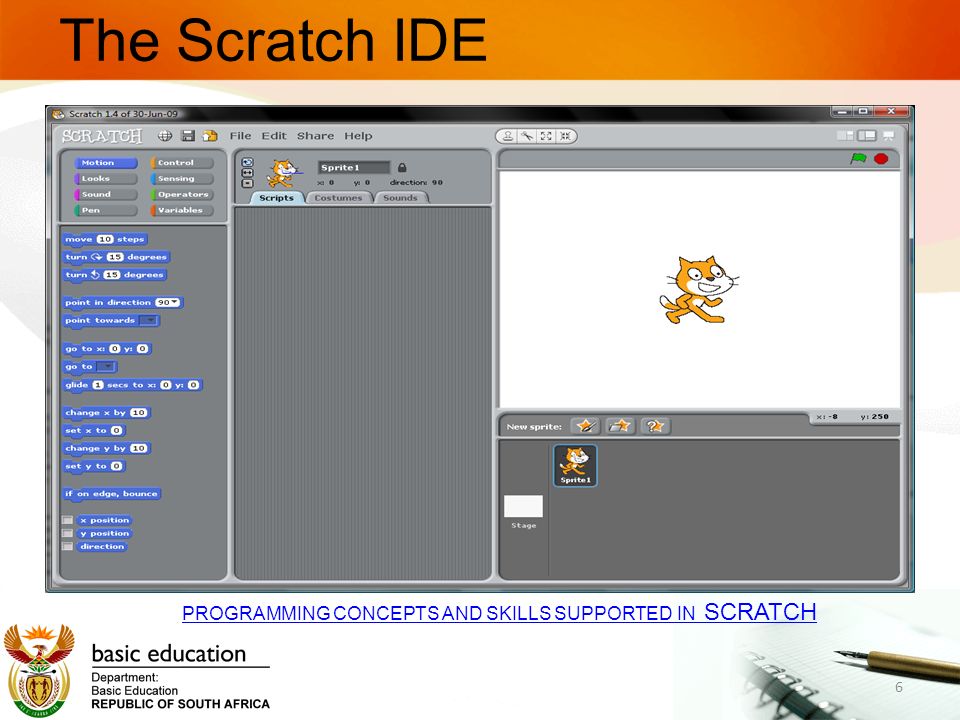Screen dimensions: 960x720
Task: Choose new sprite from file
Action: [x=620, y=426]
